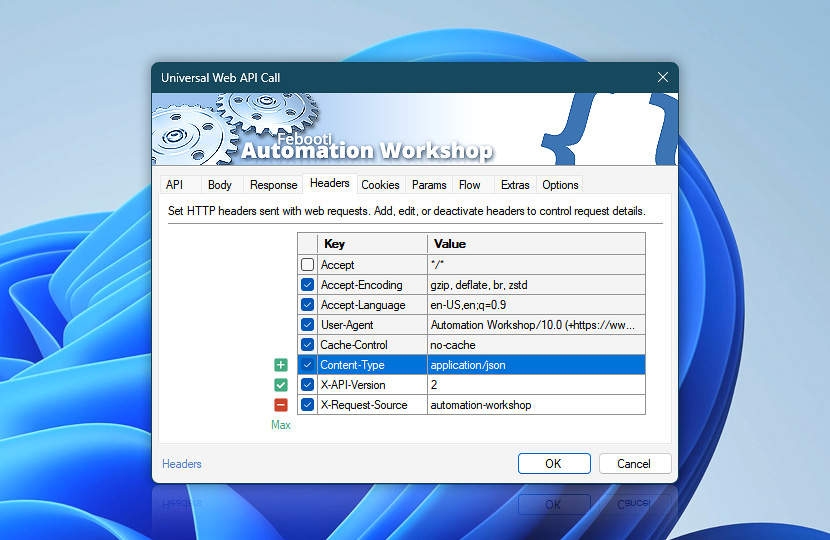The height and width of the screenshot is (540, 830).
Task: Uncheck the X-API-Version header checkbox
Action: click(307, 385)
